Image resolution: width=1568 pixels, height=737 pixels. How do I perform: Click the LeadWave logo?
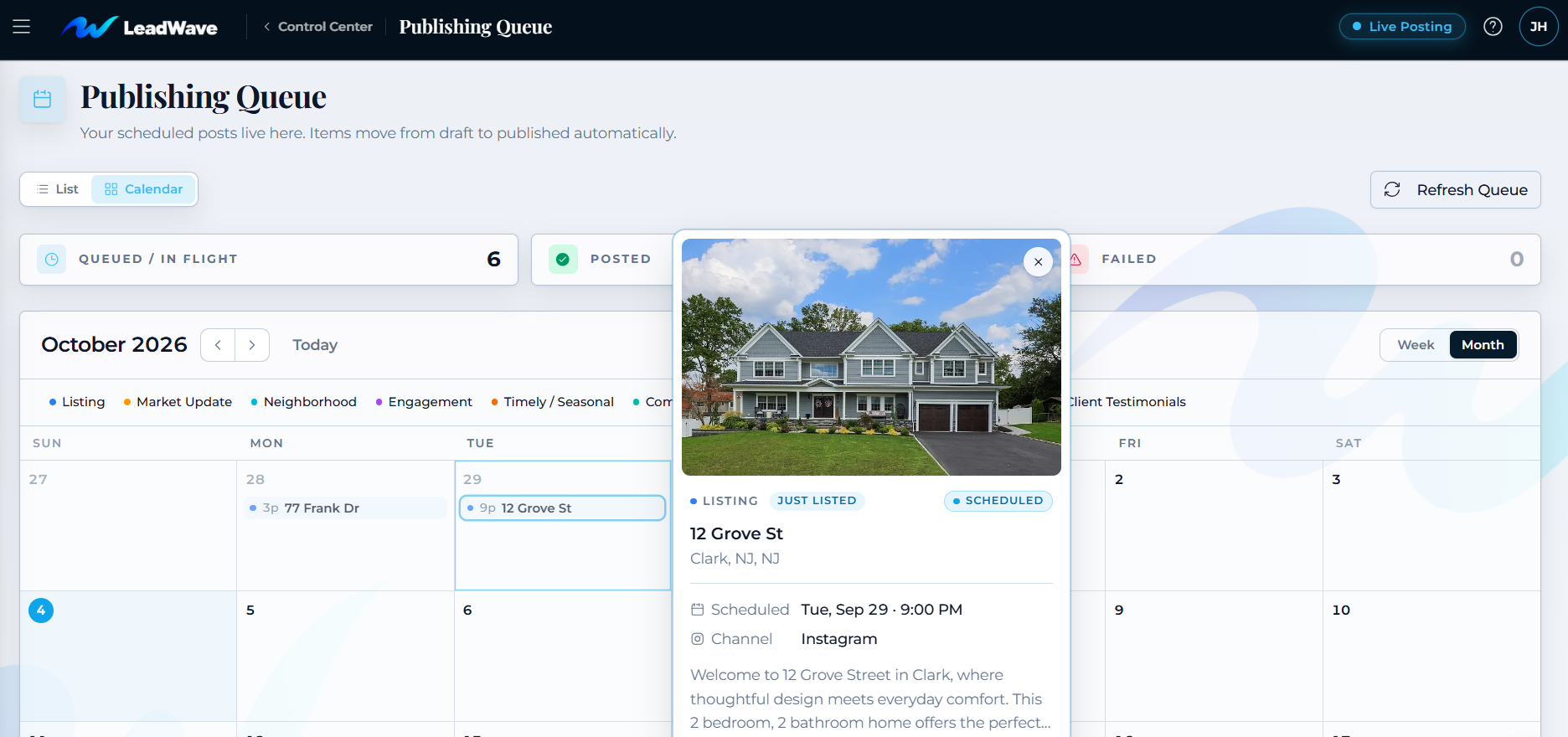pyautogui.click(x=140, y=27)
